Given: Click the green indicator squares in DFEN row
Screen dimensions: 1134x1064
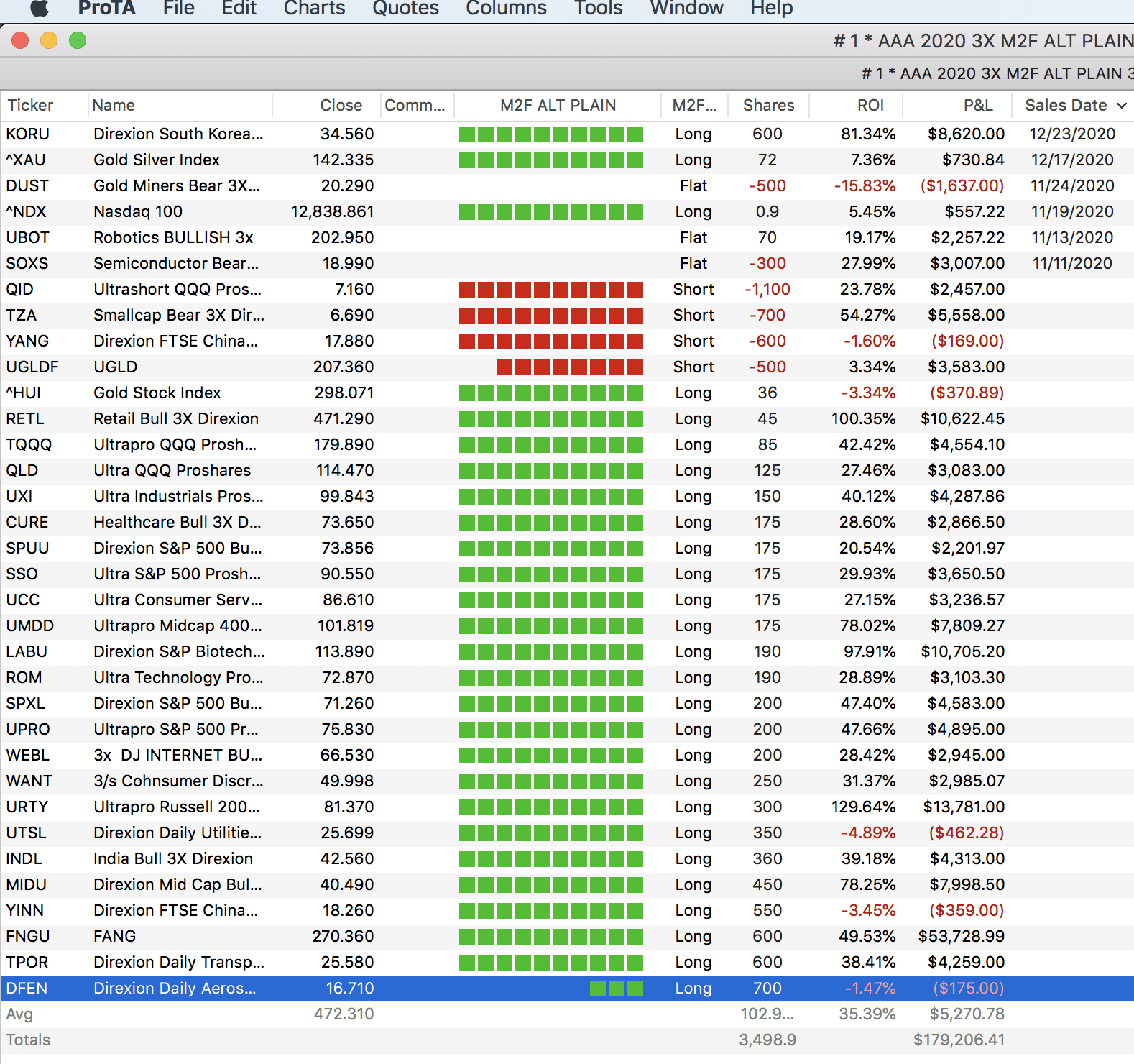Looking at the screenshot, I should click(617, 988).
